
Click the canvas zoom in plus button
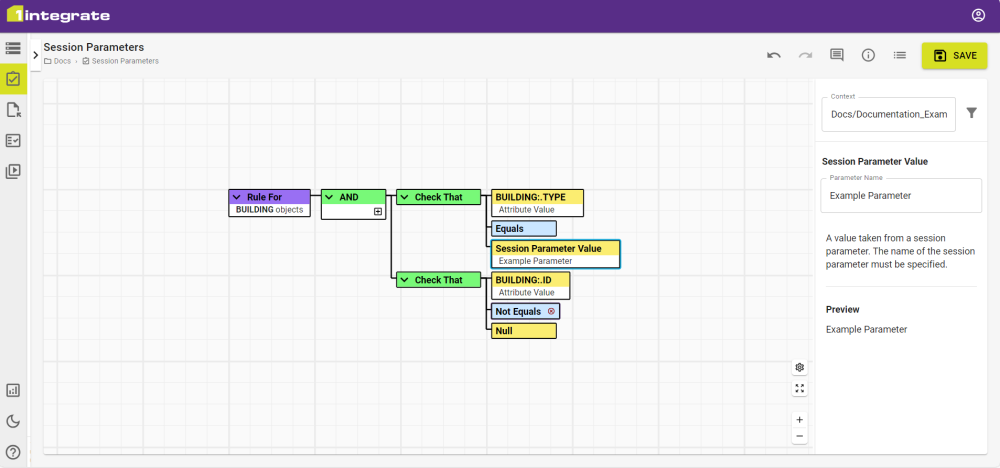(x=799, y=420)
